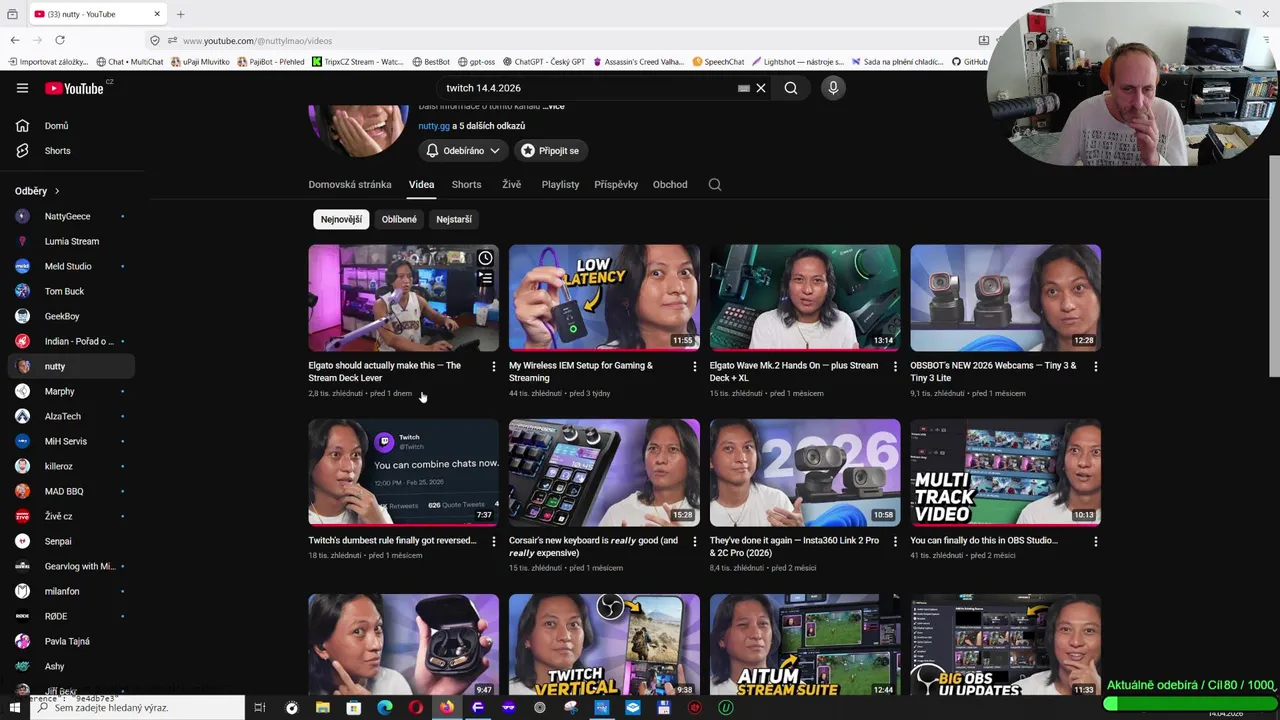Screen dimensions: 1280x720
Task: Select the Nejstarší sort chip
Action: pyautogui.click(x=454, y=219)
